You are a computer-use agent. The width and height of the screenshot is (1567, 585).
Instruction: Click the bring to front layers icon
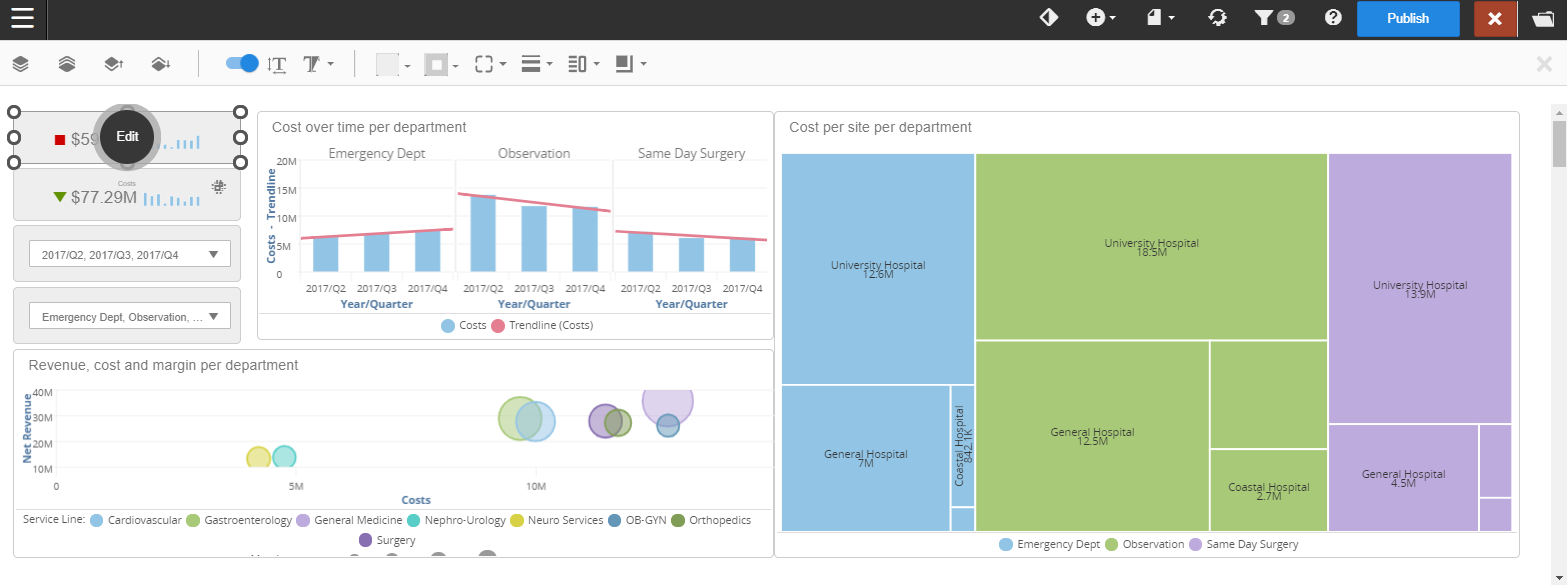[x=20, y=64]
